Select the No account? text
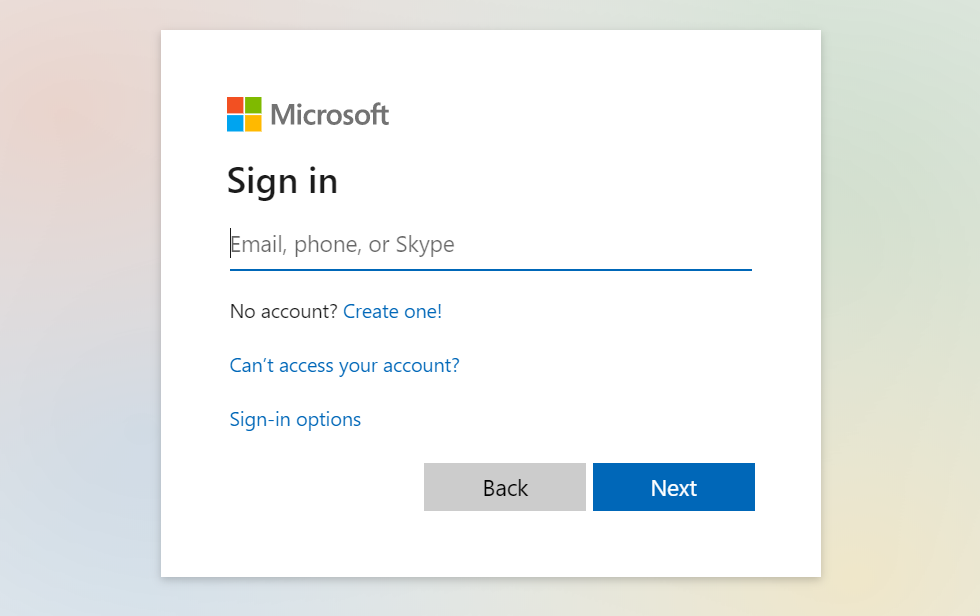 point(284,311)
